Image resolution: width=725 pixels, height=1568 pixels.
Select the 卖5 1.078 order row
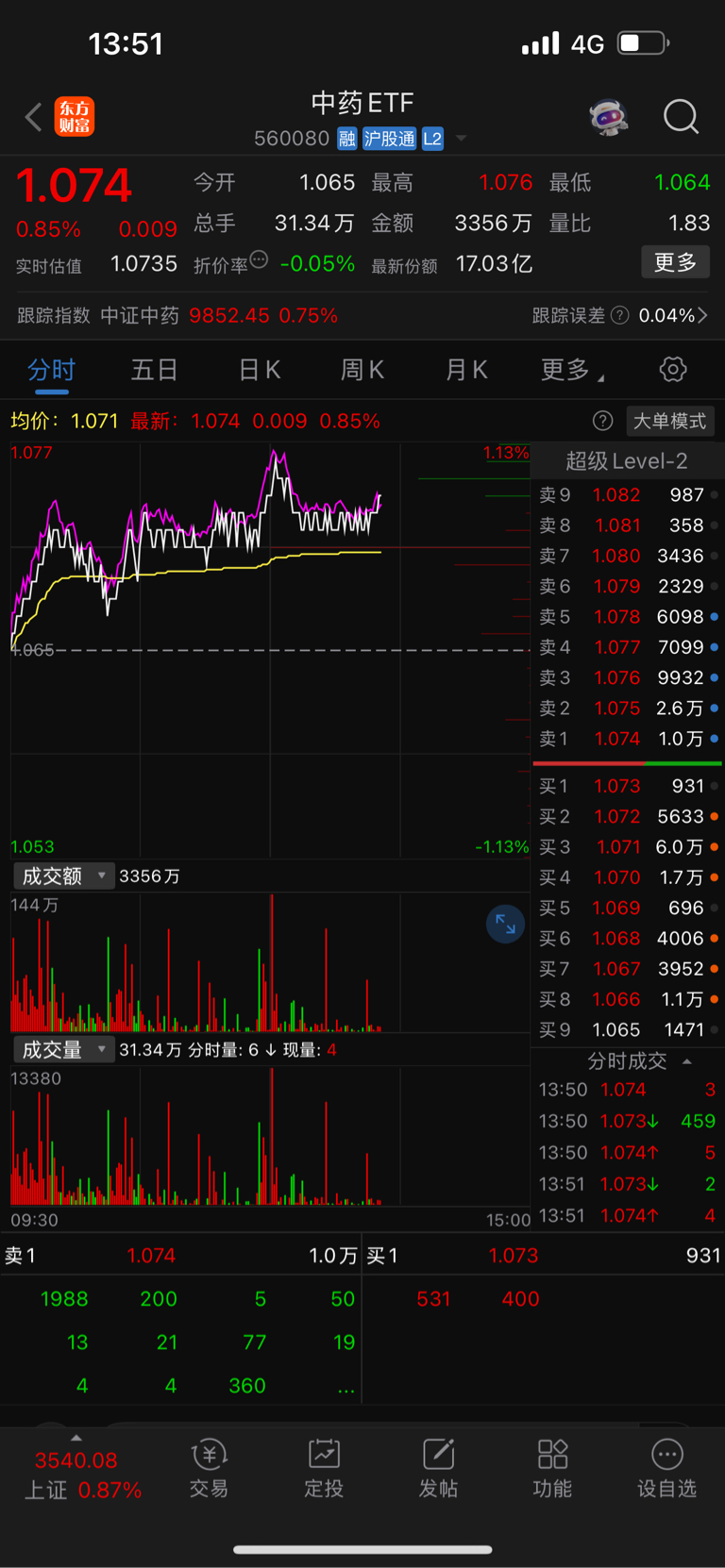(628, 617)
